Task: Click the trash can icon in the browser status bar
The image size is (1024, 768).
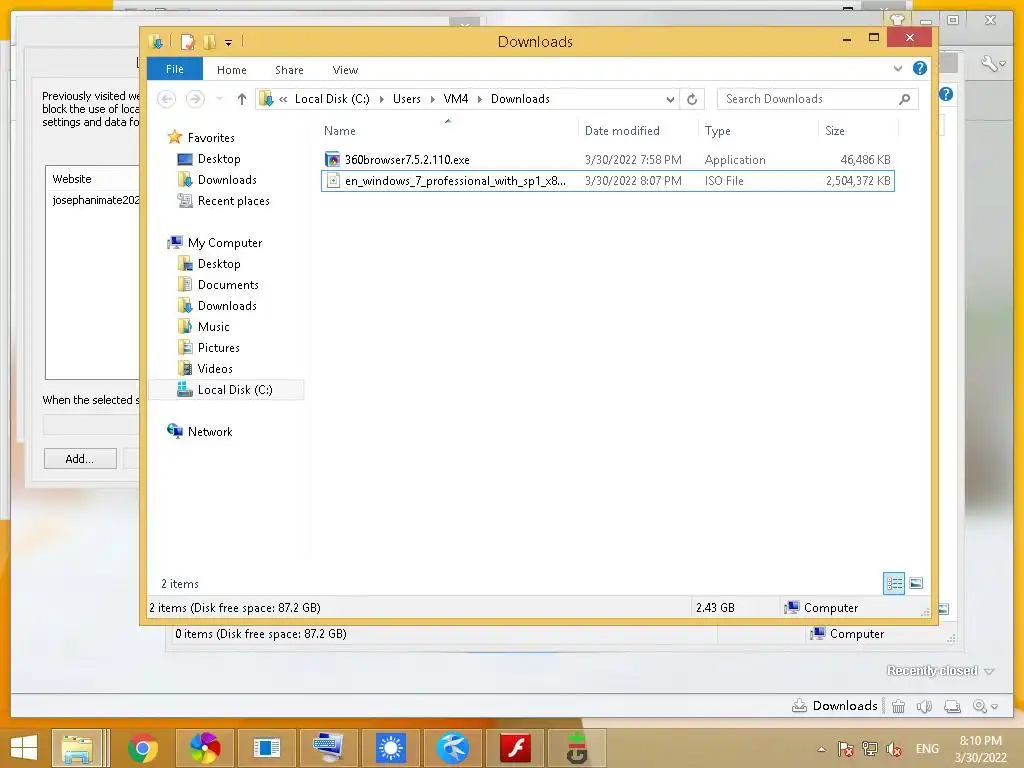Action: [x=899, y=706]
